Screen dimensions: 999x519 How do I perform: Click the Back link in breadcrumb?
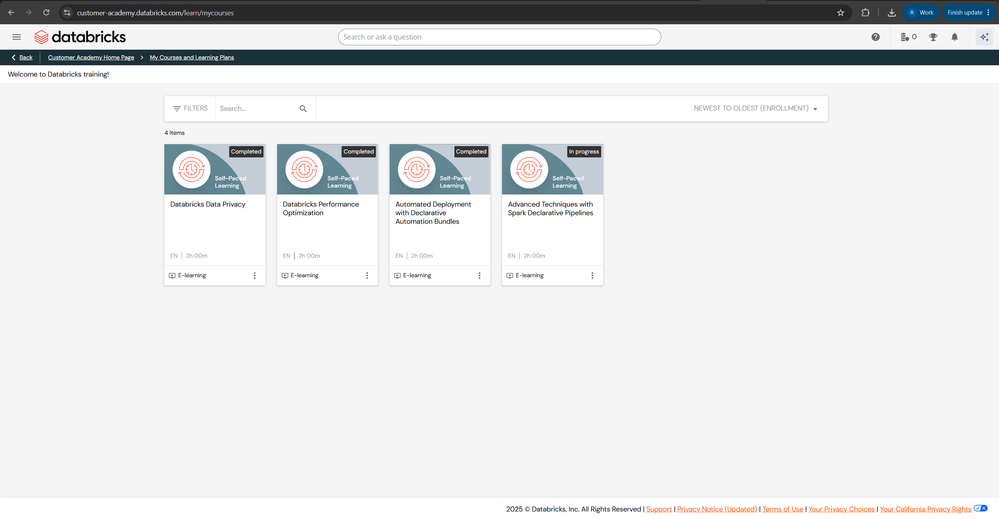(x=22, y=57)
